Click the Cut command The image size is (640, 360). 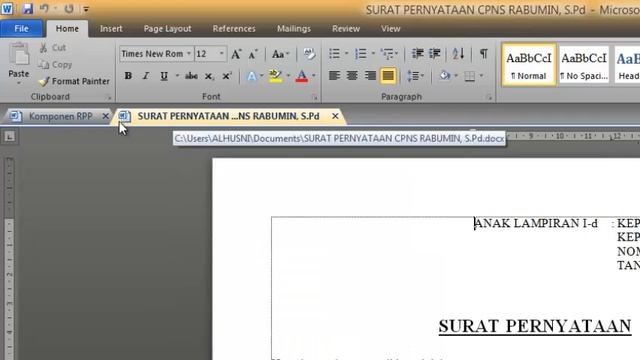[53, 48]
